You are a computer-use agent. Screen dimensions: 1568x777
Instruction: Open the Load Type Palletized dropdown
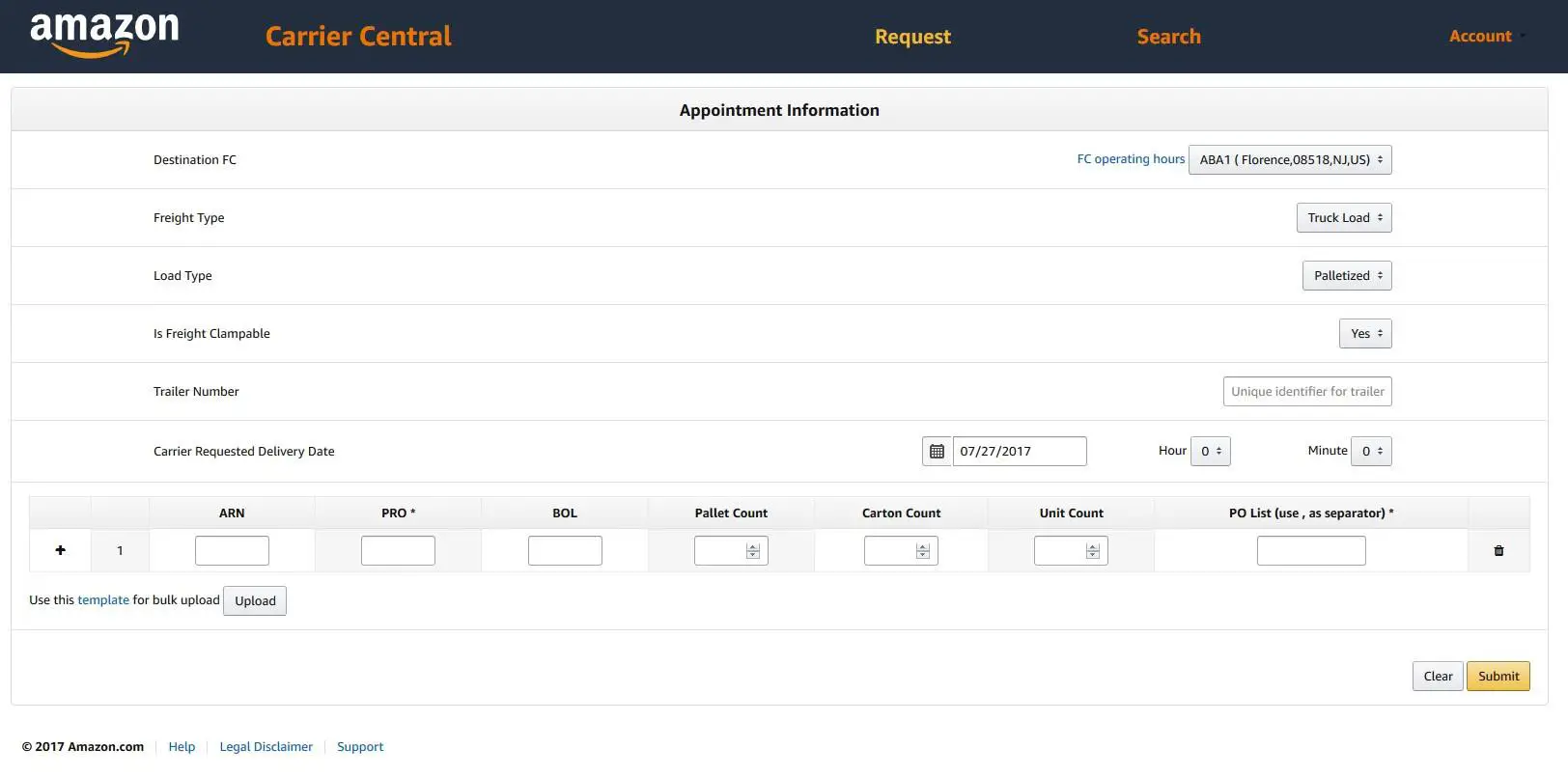pos(1347,275)
